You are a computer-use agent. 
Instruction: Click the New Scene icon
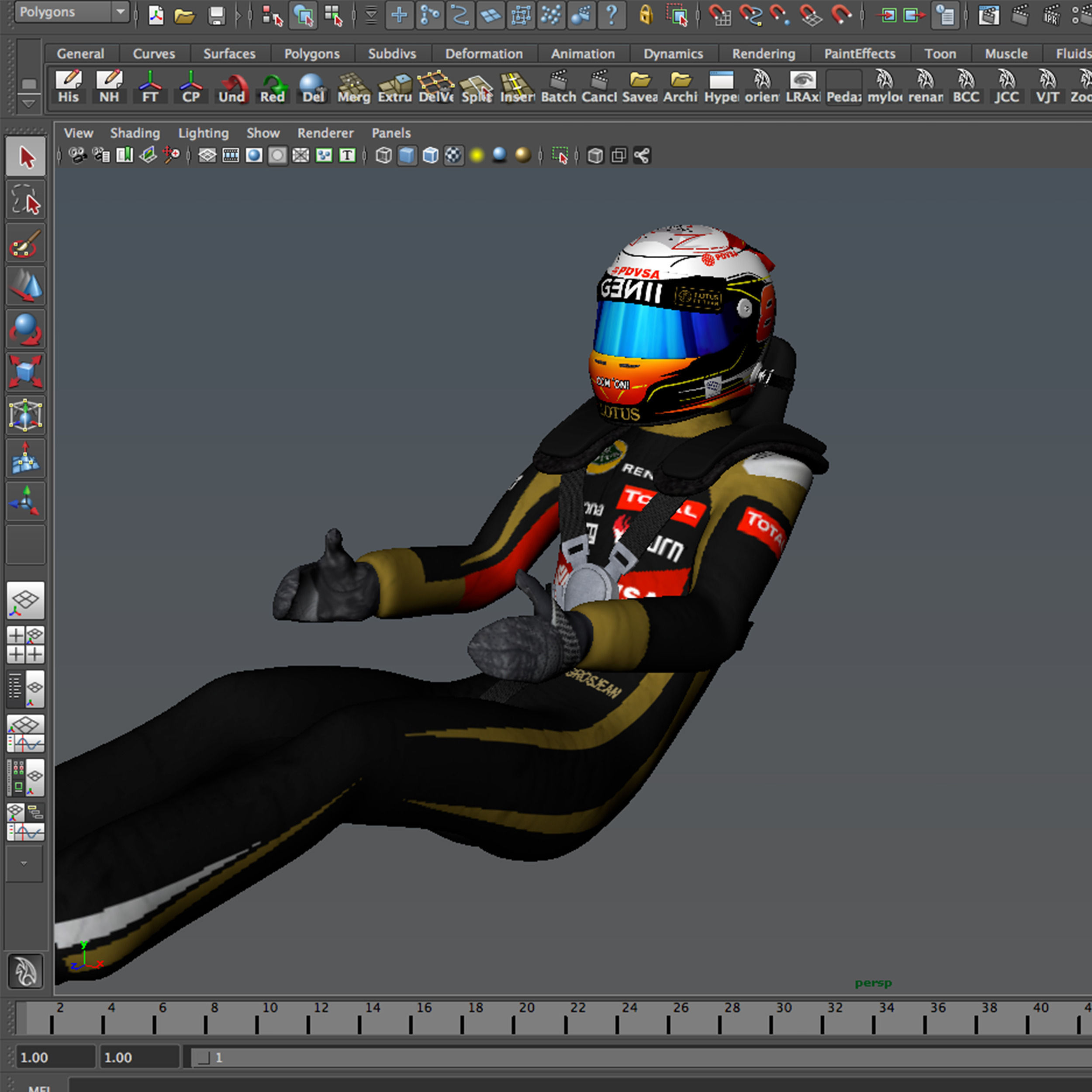(x=156, y=15)
